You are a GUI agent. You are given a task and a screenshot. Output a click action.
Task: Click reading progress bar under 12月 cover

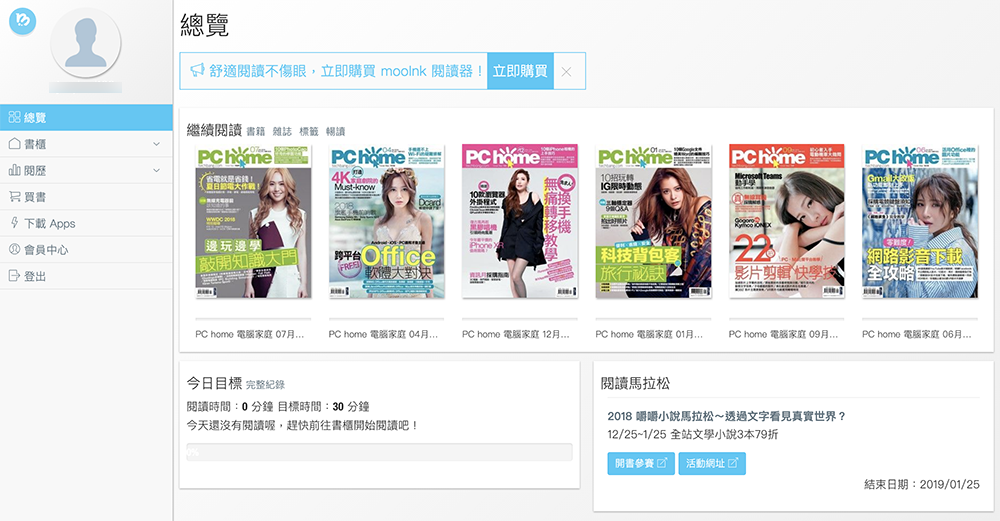click(x=520, y=318)
